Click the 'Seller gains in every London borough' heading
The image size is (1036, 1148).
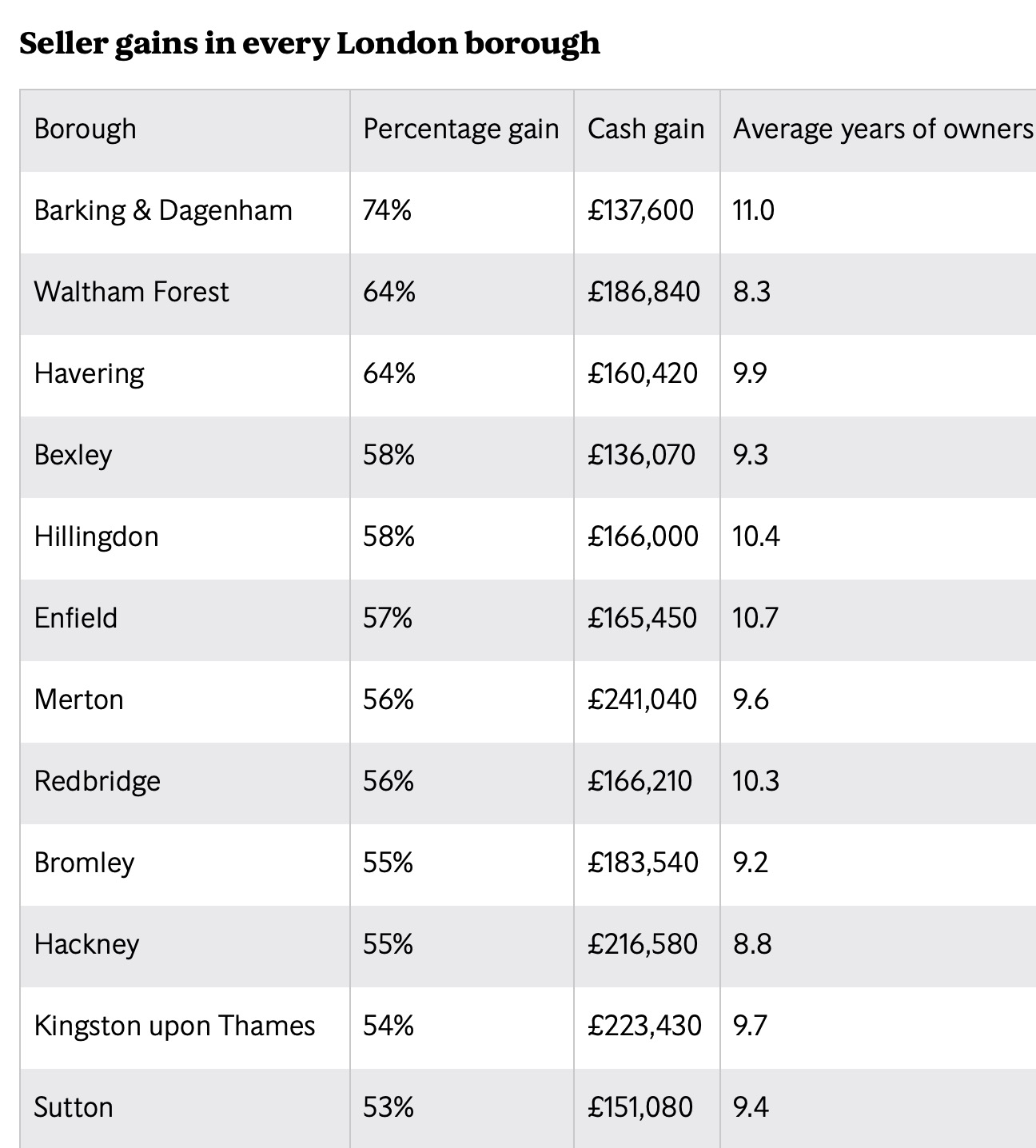(x=309, y=43)
